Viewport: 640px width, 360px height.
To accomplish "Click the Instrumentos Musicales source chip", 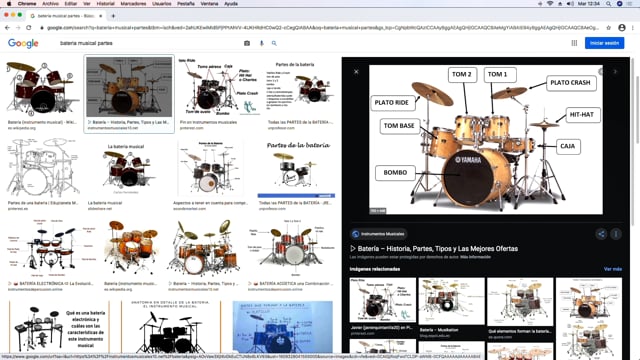I will tap(378, 234).
